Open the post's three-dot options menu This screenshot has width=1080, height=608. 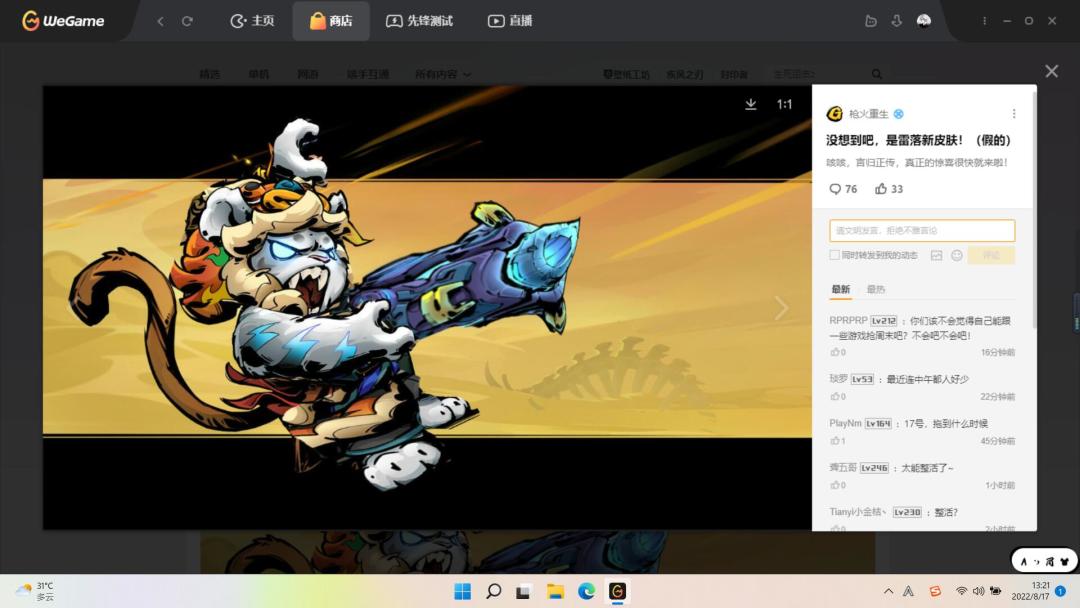tap(1014, 114)
